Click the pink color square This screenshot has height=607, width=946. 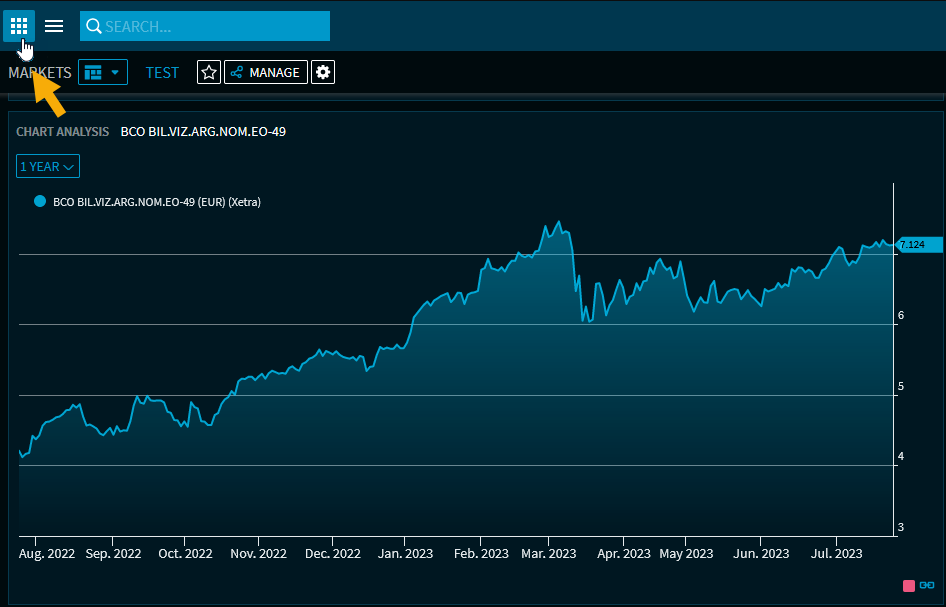[909, 585]
